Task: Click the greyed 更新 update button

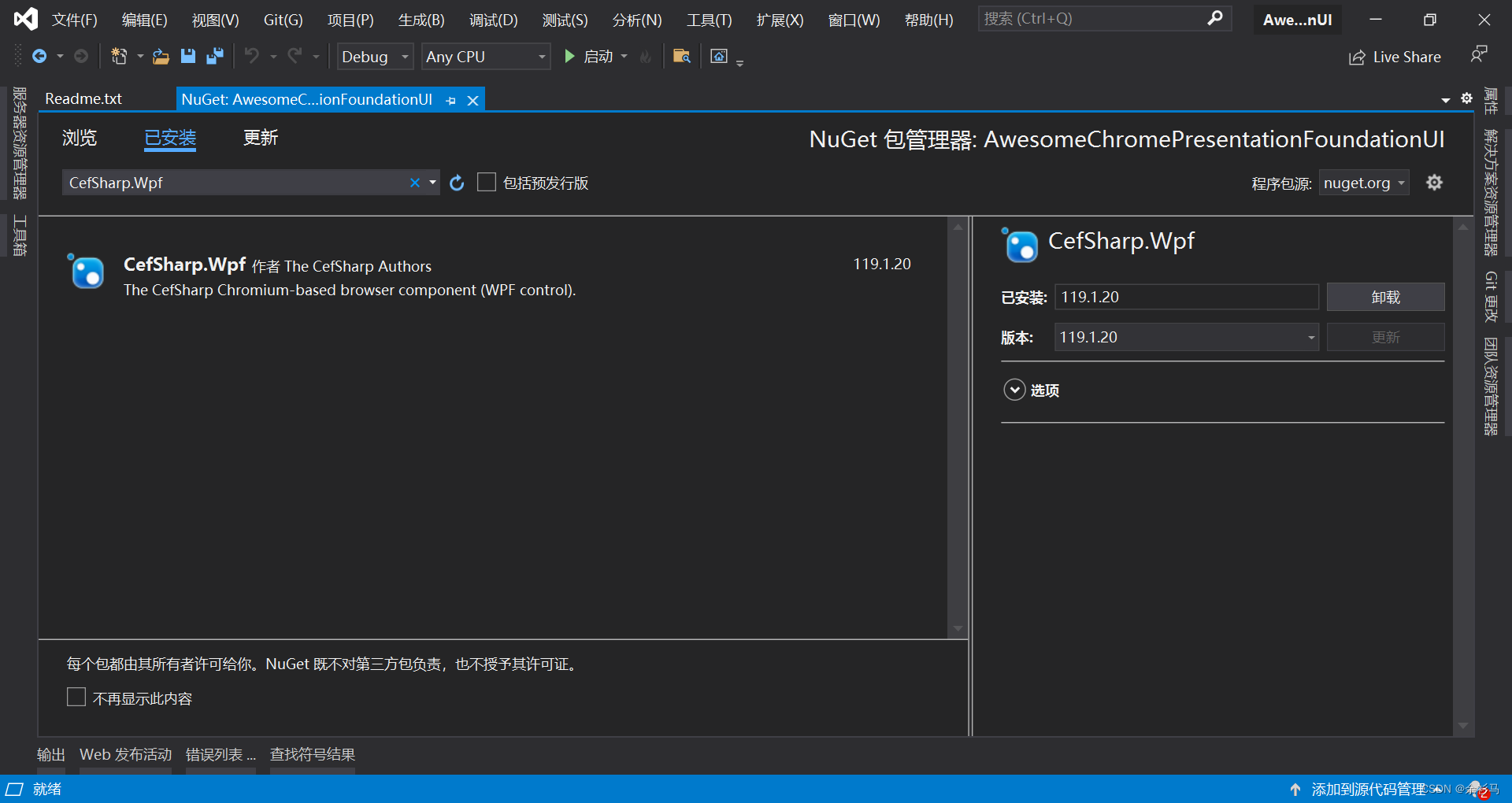Action: tap(1385, 337)
